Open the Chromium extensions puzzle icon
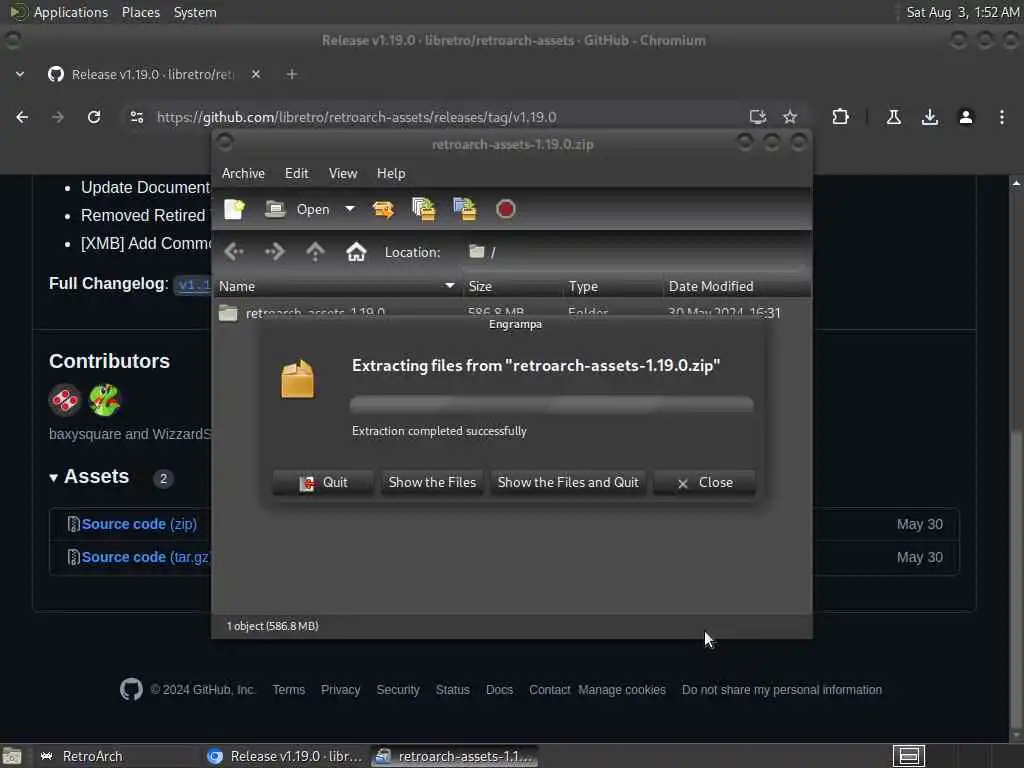The image size is (1024, 768). (840, 117)
